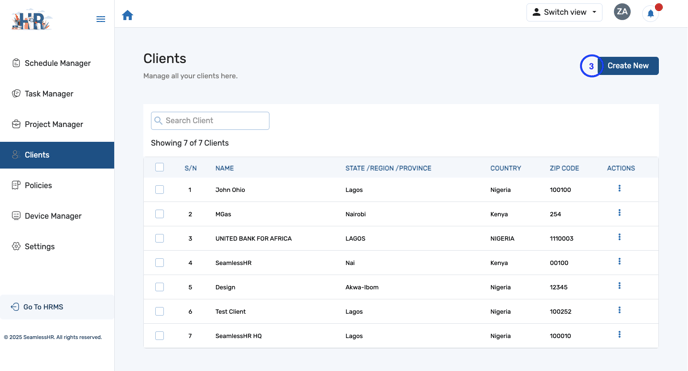Click zip code 12345
The height and width of the screenshot is (371, 688).
[x=558, y=287]
